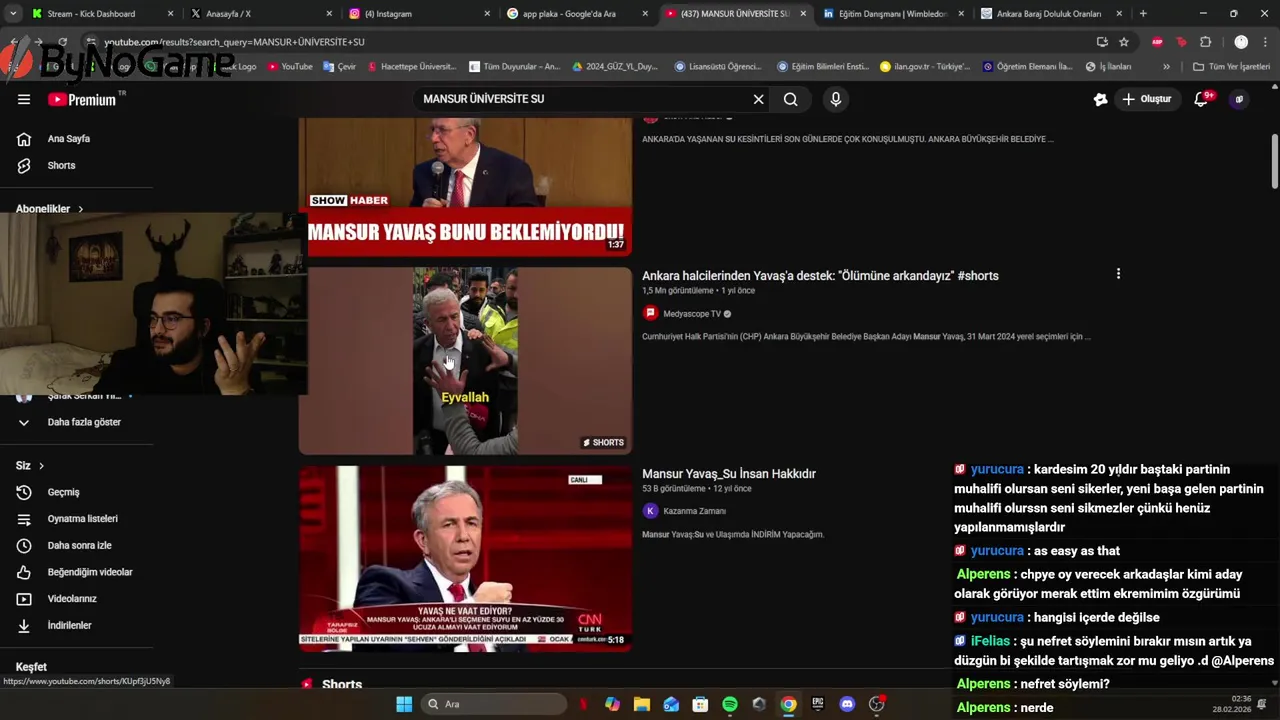Click the page's vertical scrollbar
This screenshot has height=720, width=1280.
[1274, 160]
